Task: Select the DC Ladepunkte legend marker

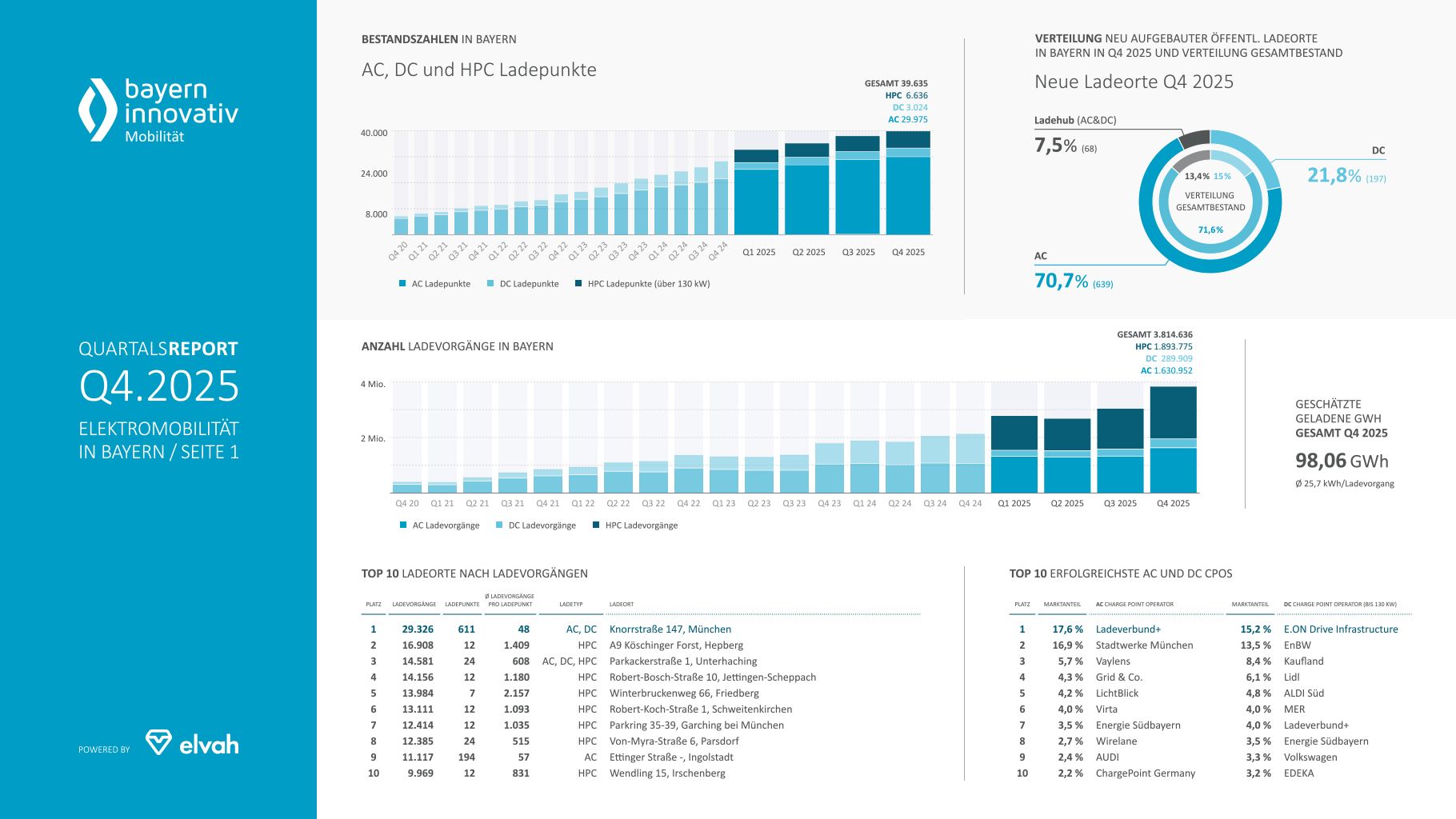Action: [x=490, y=284]
